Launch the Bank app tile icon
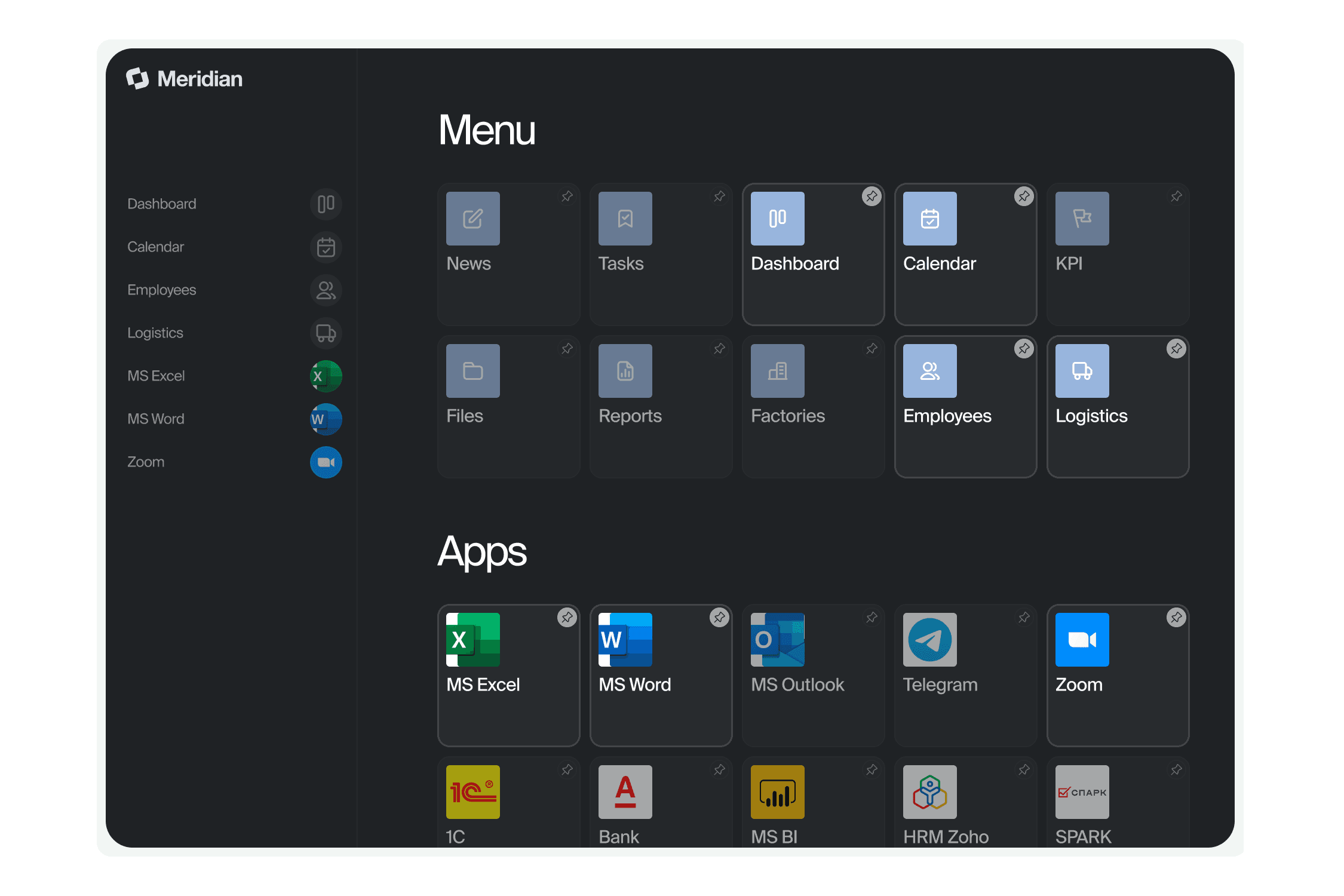This screenshot has width=1344, height=896. point(625,792)
